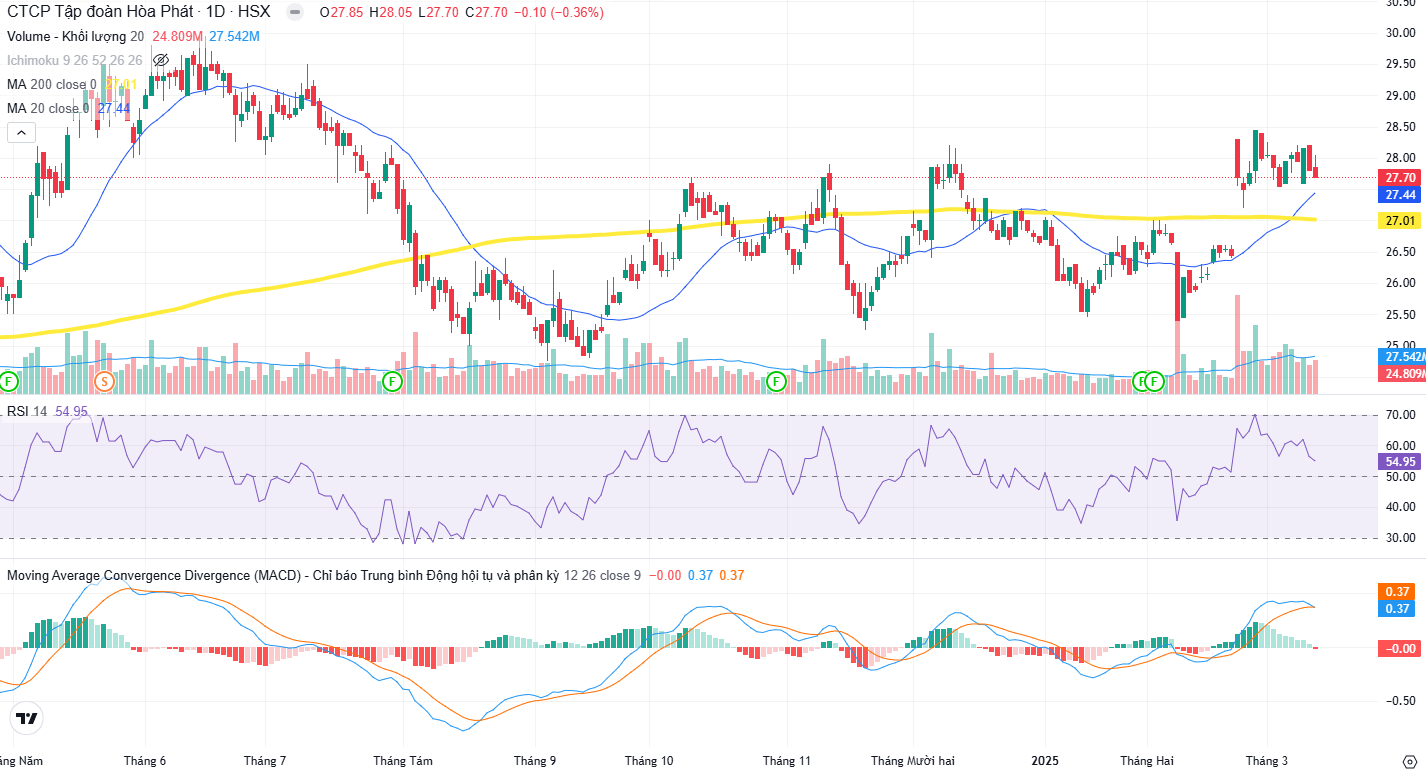Click the orange S split marker
1426x772 pixels.
pyautogui.click(x=104, y=381)
